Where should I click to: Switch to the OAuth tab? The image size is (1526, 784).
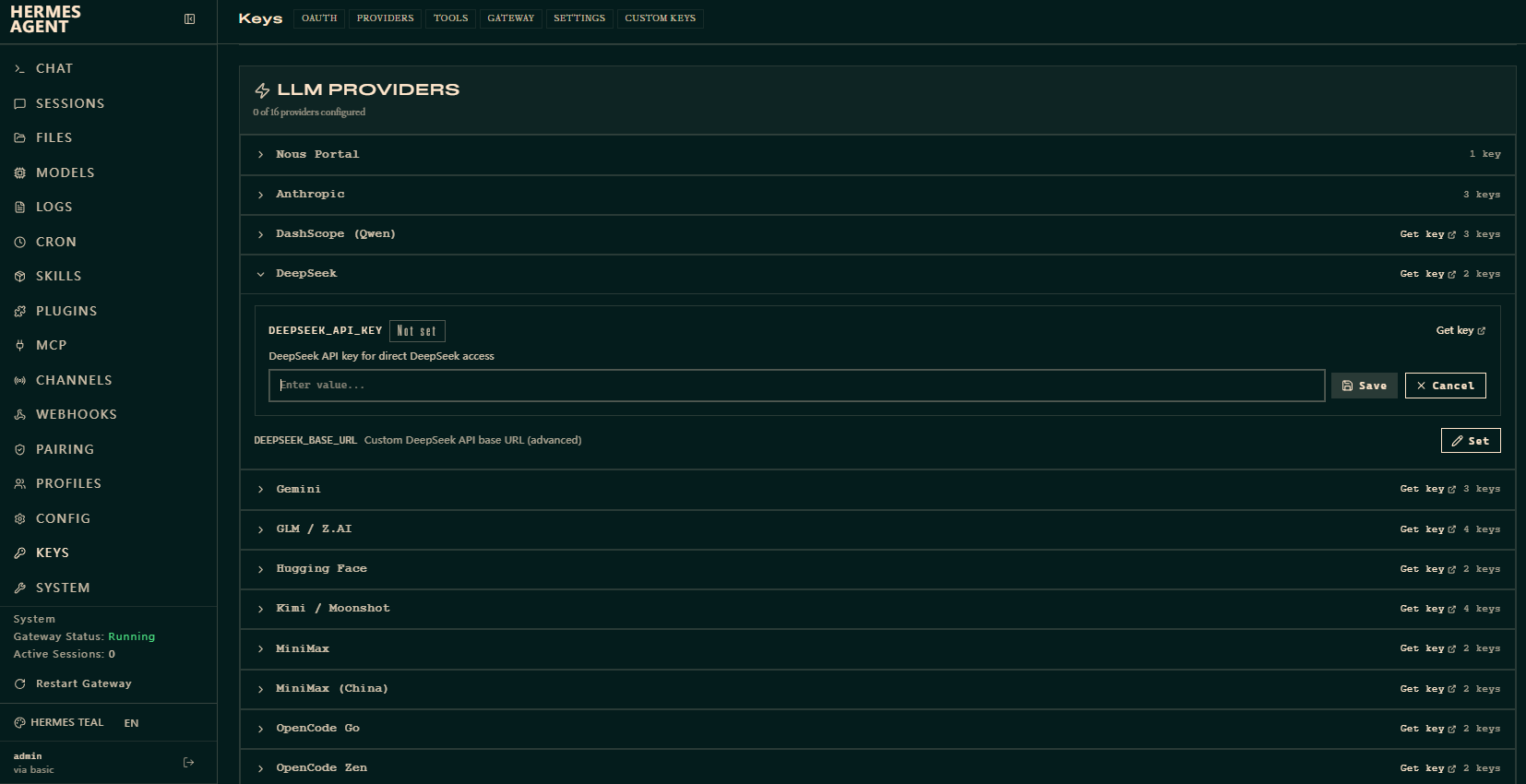pos(319,18)
